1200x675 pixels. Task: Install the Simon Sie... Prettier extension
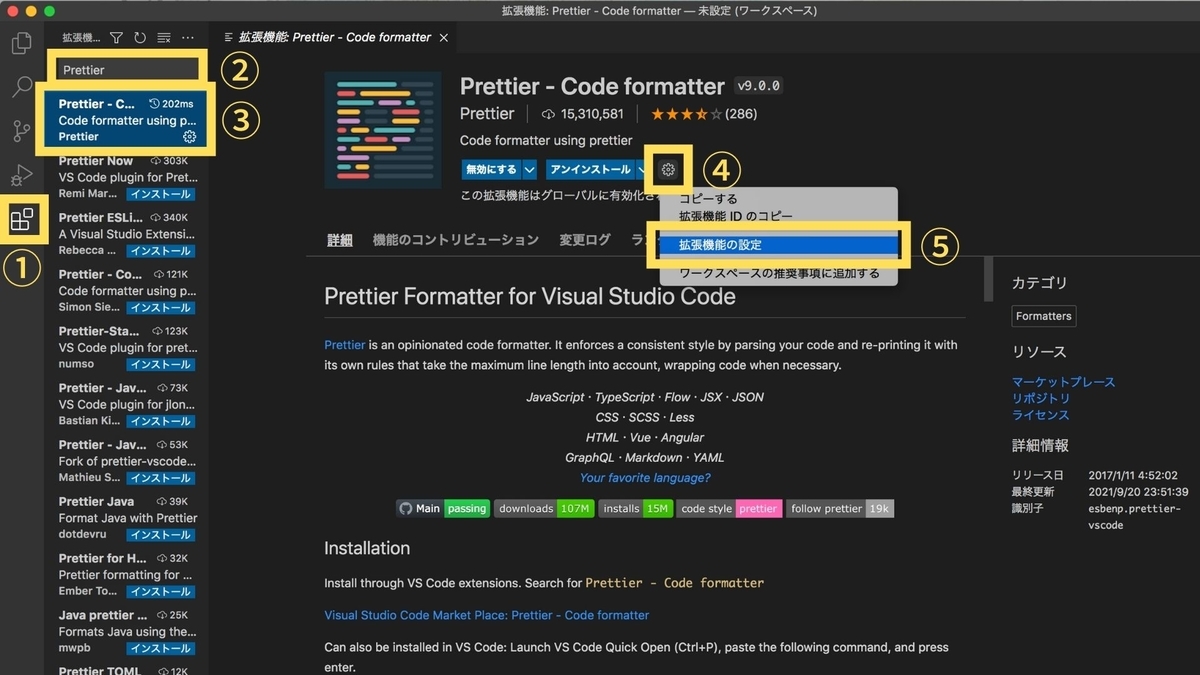point(161,308)
